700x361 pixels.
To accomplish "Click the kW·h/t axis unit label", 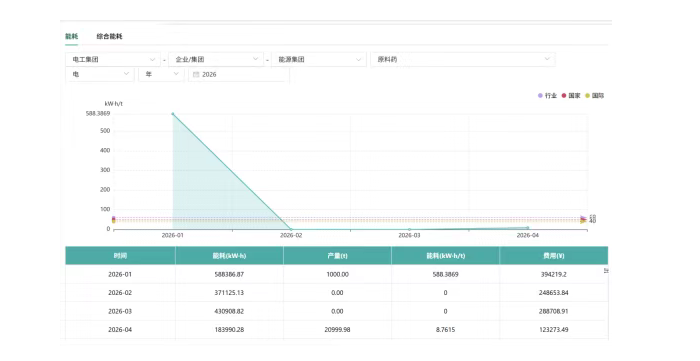I will [113, 104].
